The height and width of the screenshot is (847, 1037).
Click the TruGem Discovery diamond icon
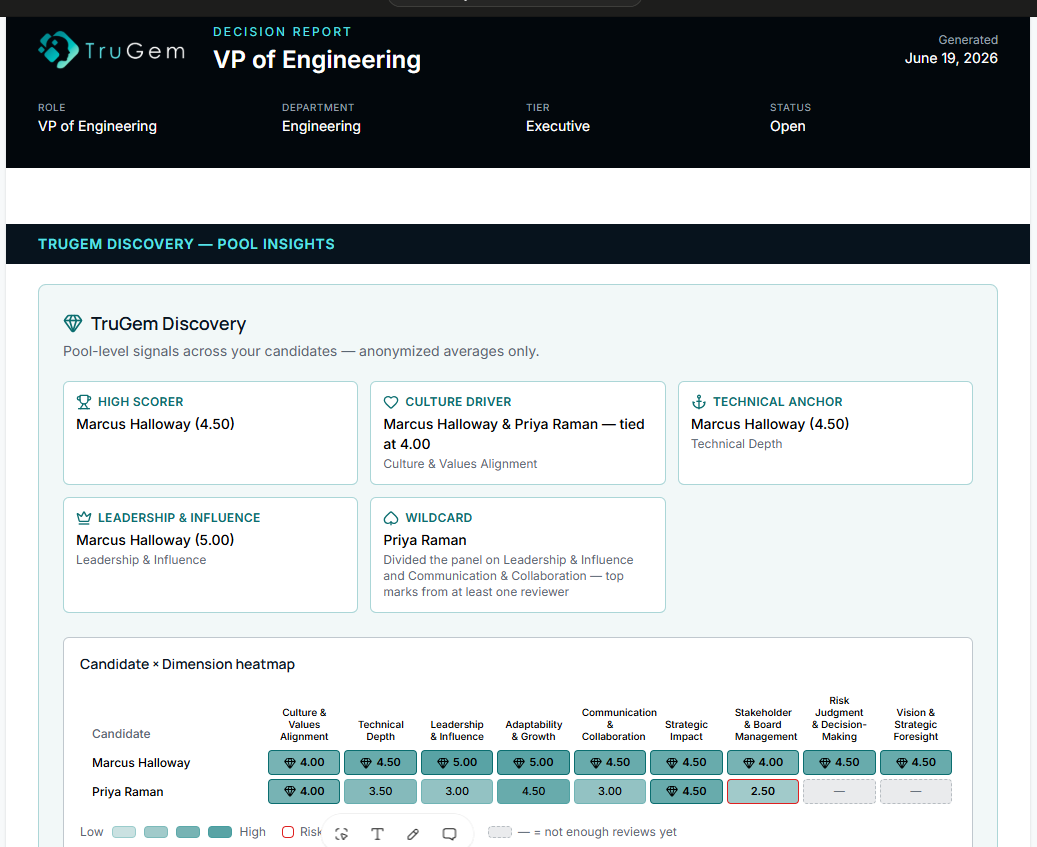[73, 323]
